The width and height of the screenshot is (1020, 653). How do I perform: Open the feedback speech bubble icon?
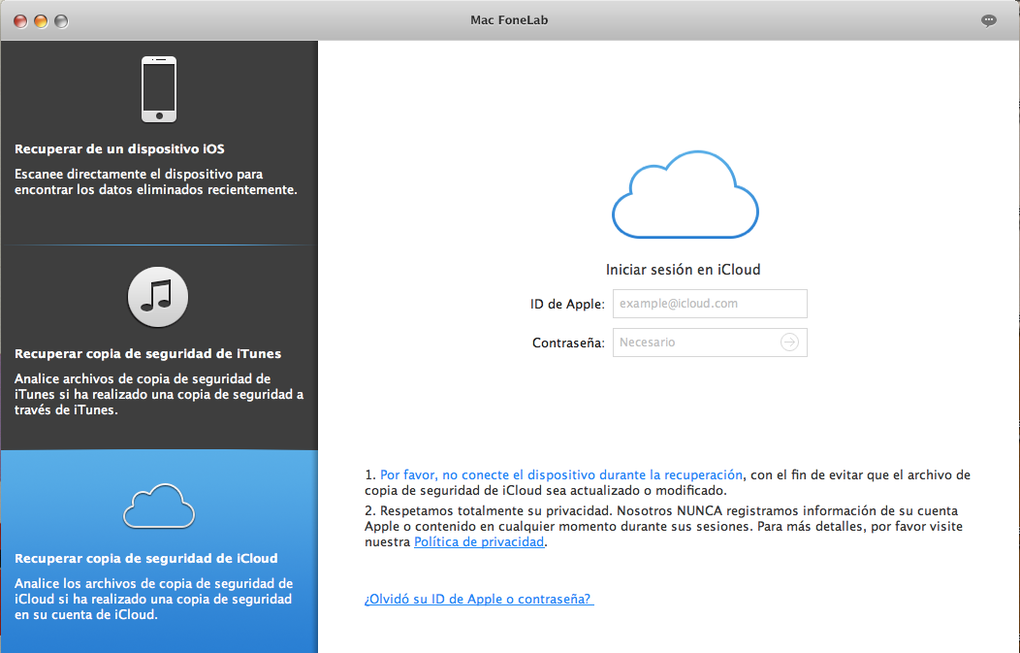988,21
